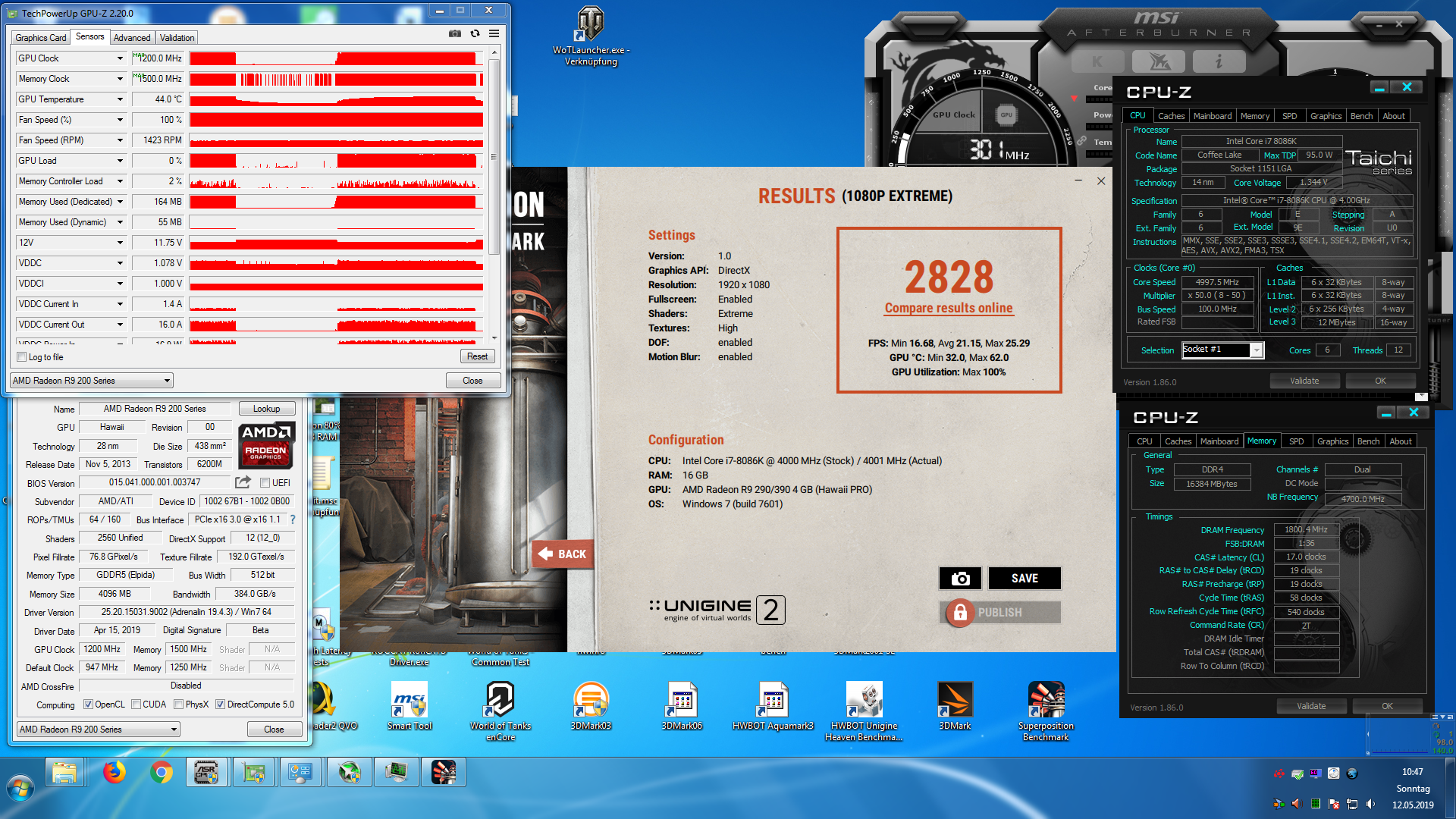
Task: Enable Log to file checkbox
Action: pos(22,357)
